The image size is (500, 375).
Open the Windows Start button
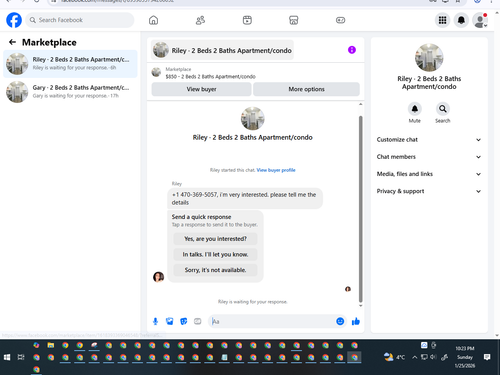point(7,357)
